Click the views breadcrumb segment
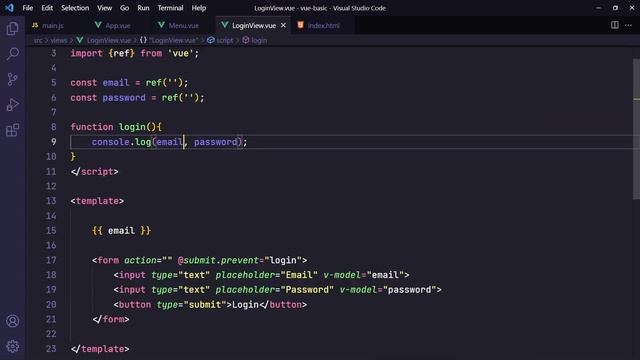The width and height of the screenshot is (640, 360). point(59,40)
